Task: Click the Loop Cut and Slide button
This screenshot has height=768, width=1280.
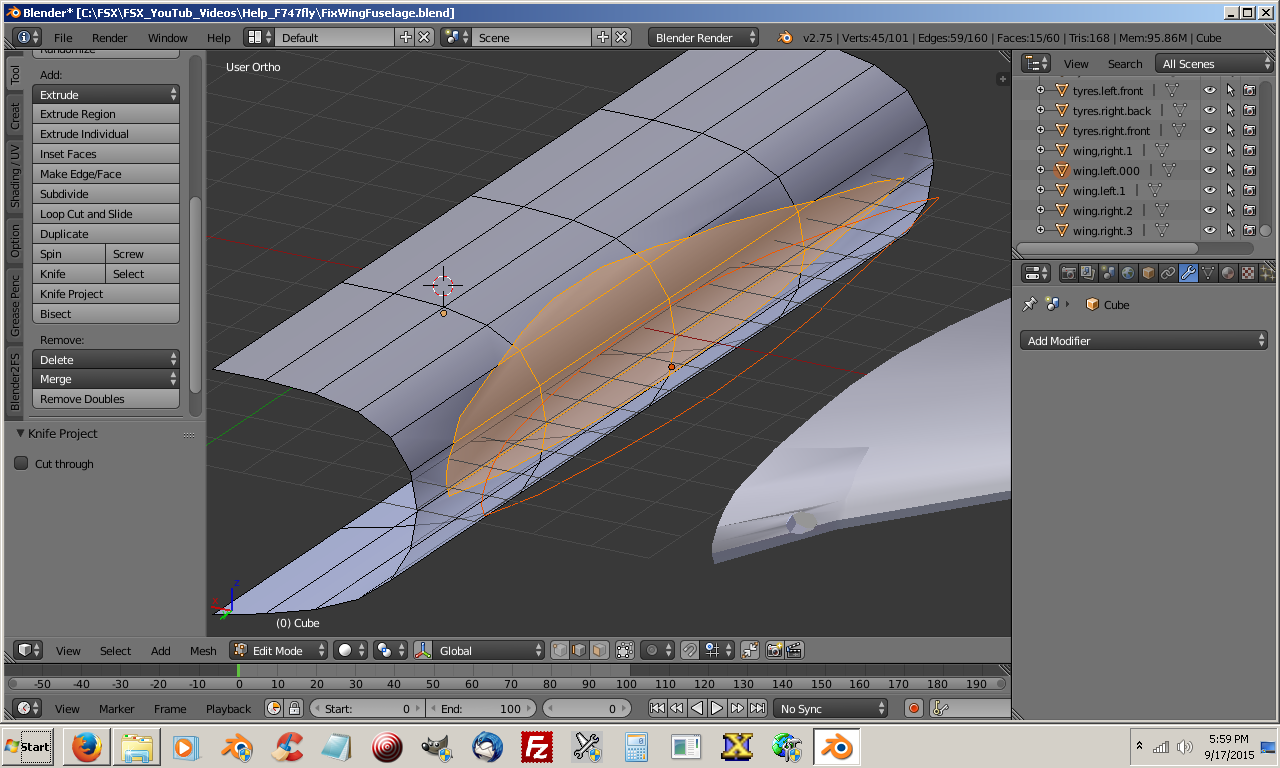Action: 105,214
